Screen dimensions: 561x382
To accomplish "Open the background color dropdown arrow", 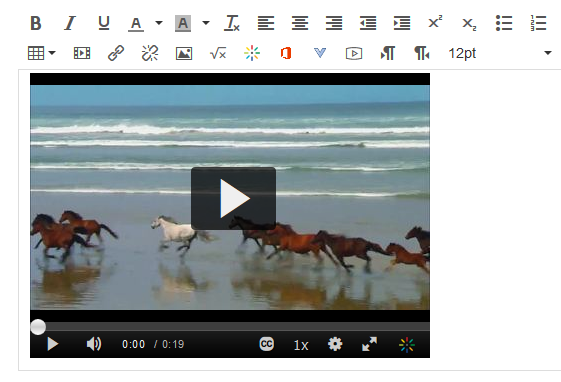I will point(206,23).
